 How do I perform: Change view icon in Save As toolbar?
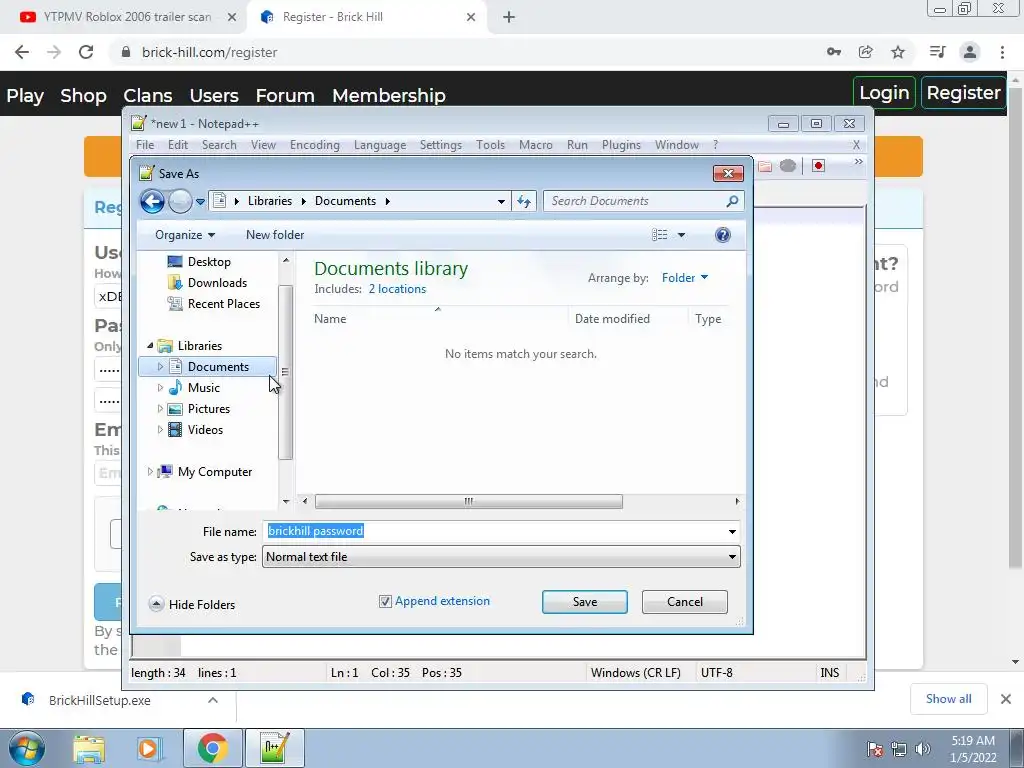coord(660,235)
